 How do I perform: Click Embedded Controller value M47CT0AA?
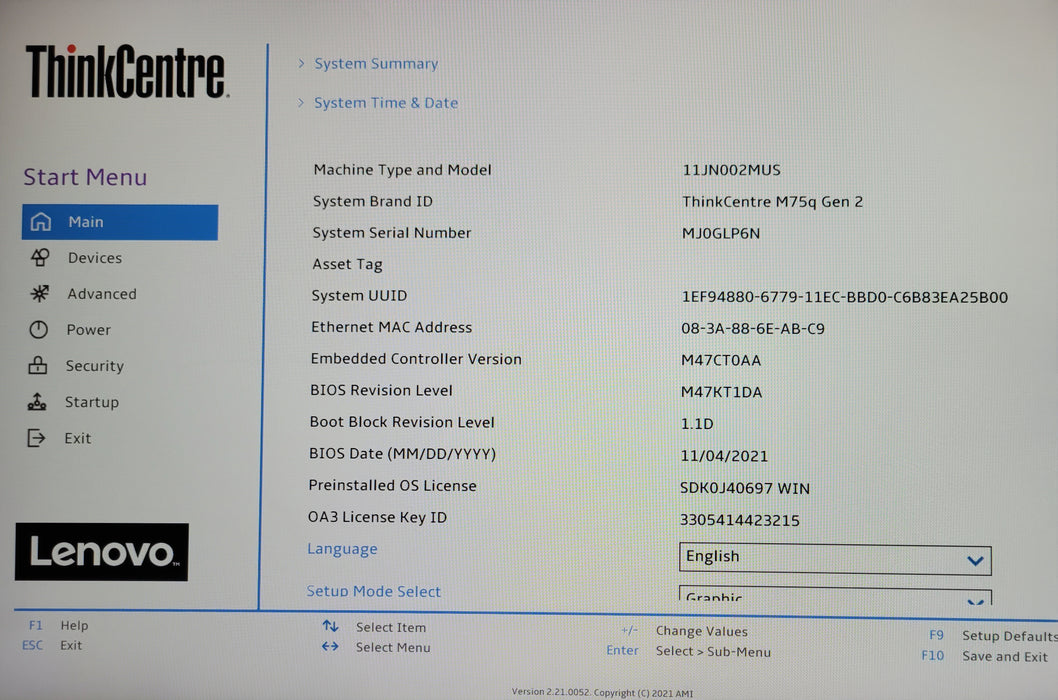pyautogui.click(x=721, y=360)
